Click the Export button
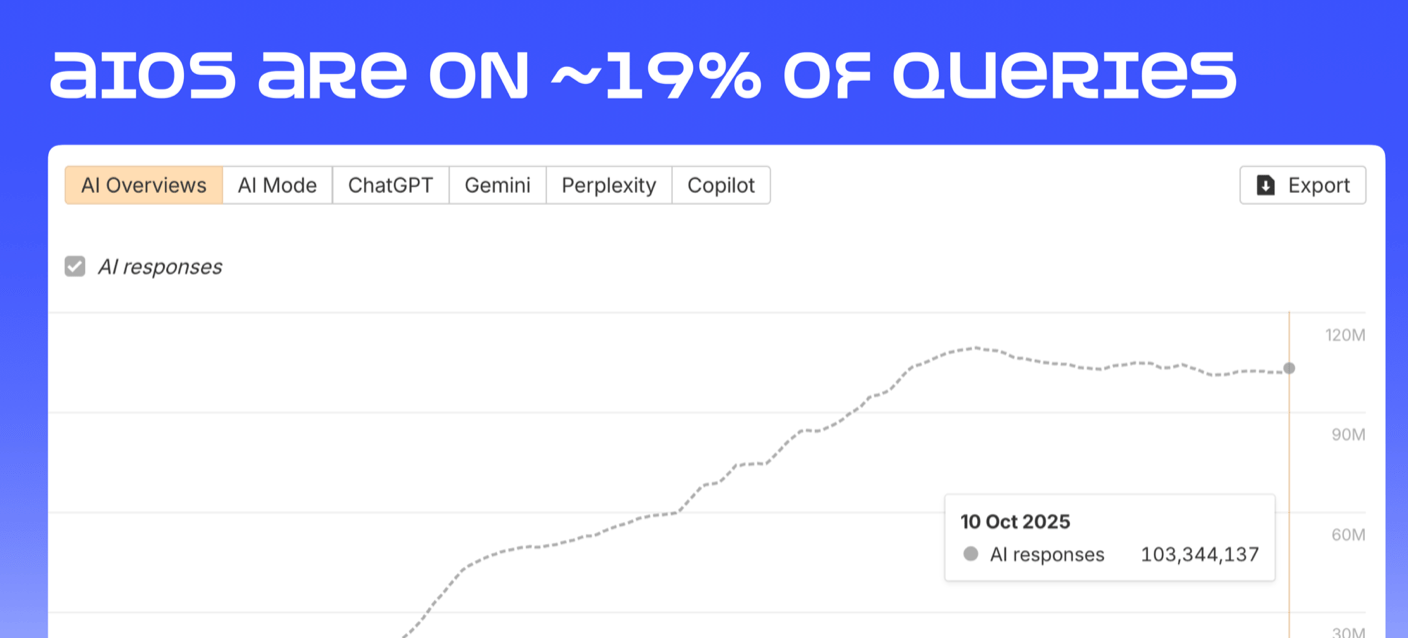The height and width of the screenshot is (638, 1408). coord(1303,185)
